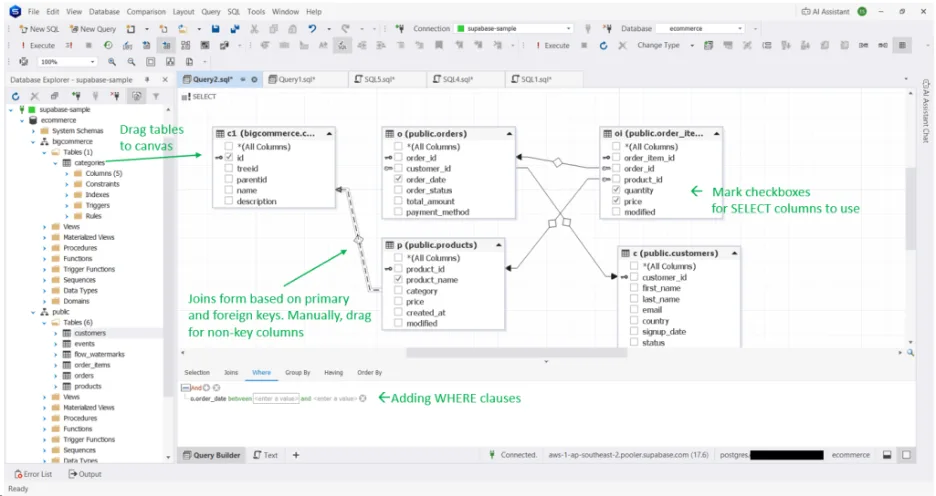Screen dimensions: 936x496
Task: Expand the orders table in the tree
Action: pyautogui.click(x=56, y=376)
